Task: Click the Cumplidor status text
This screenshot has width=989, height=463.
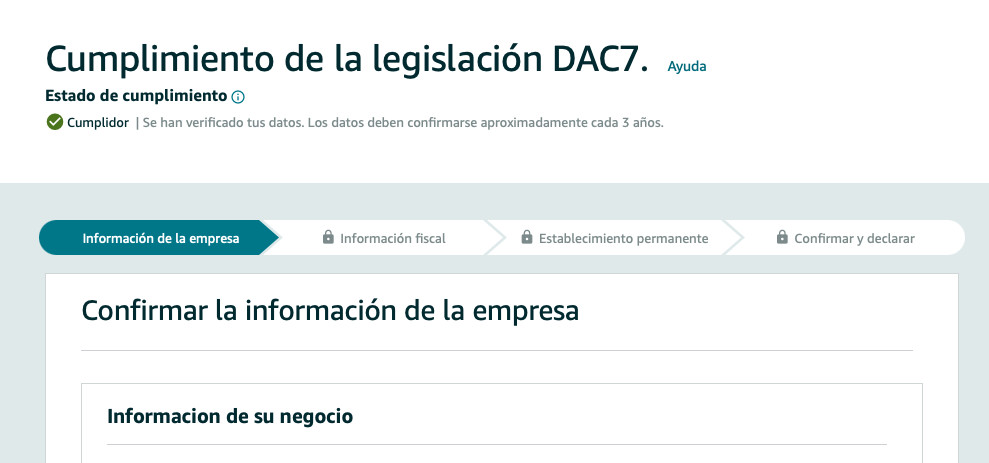Action: tap(98, 123)
